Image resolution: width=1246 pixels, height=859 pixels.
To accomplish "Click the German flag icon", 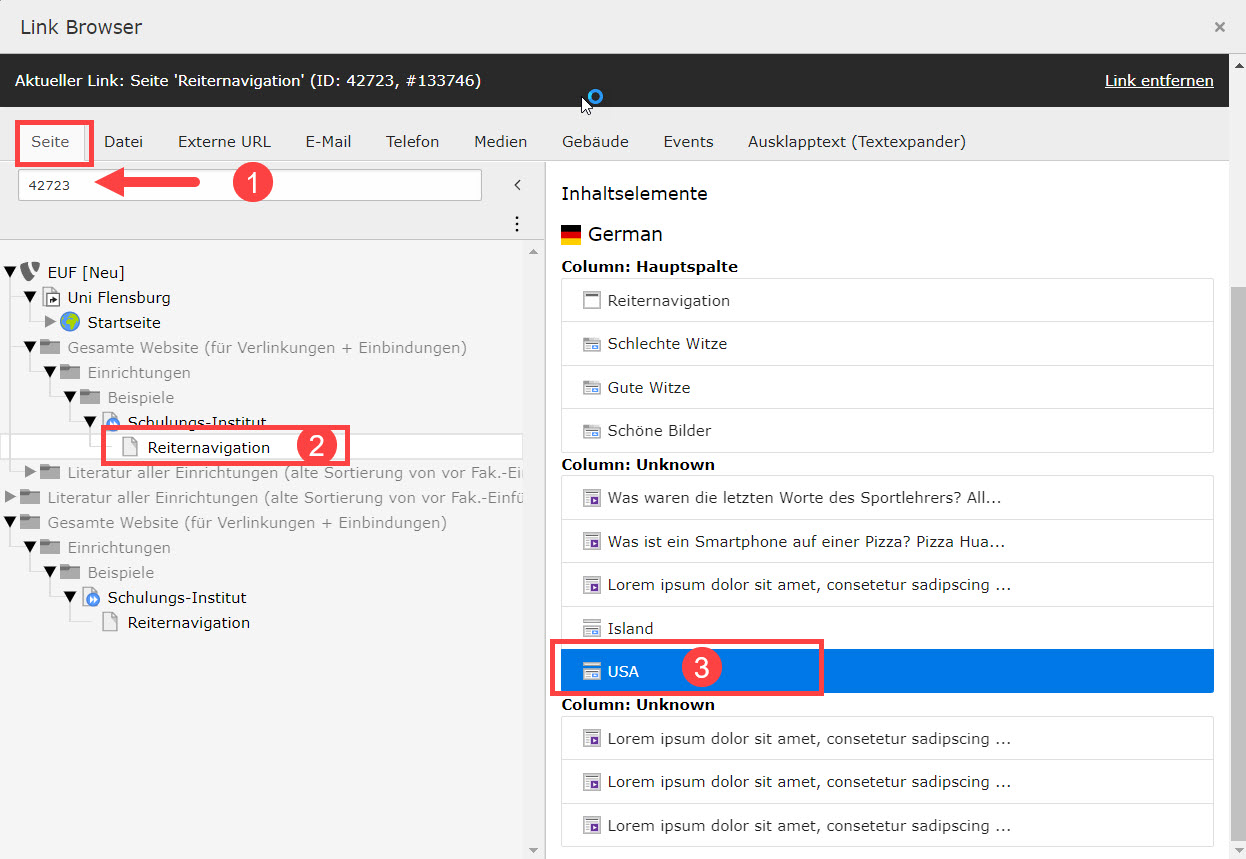I will [x=571, y=235].
